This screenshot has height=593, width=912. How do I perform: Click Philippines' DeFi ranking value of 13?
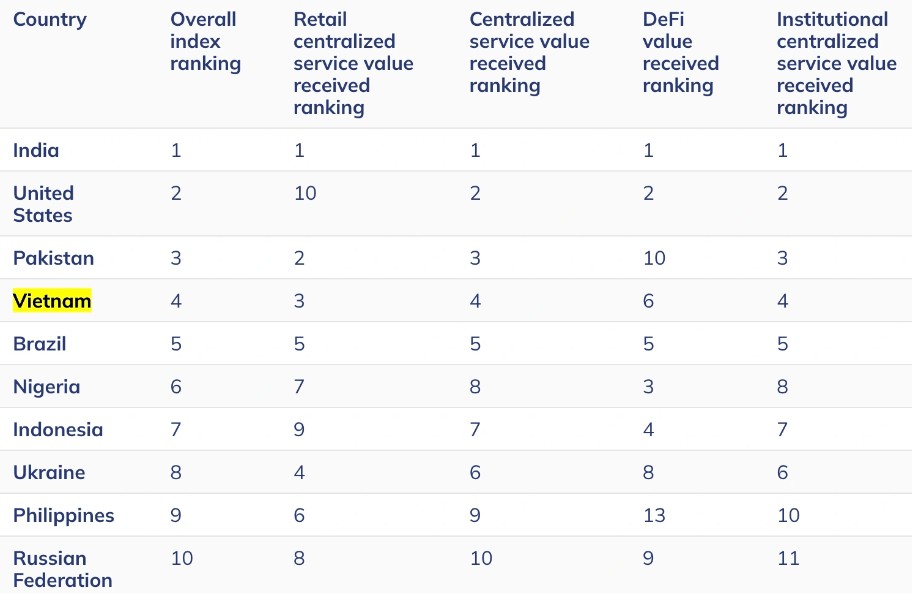(654, 516)
